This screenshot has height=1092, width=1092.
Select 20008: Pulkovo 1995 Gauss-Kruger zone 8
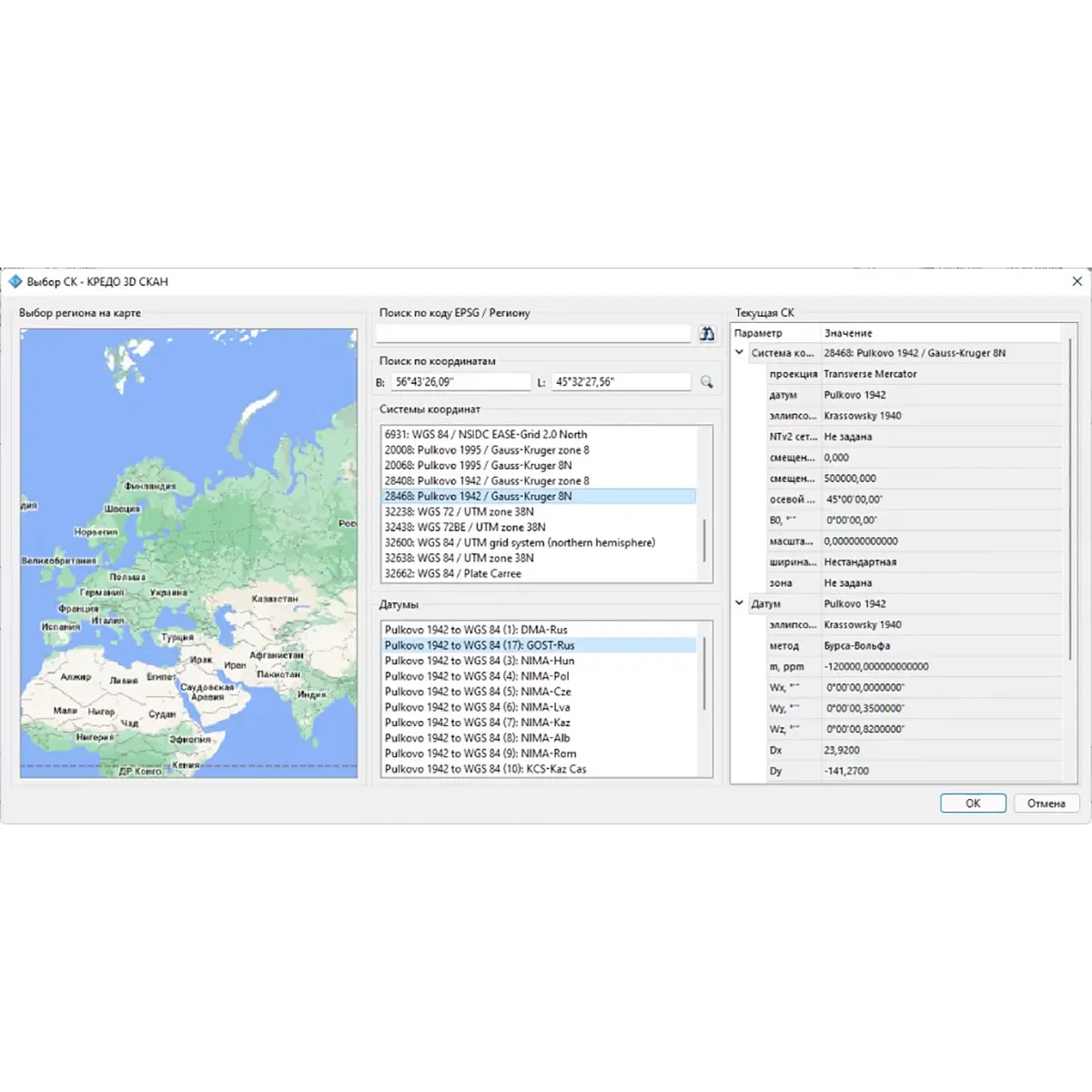486,450
